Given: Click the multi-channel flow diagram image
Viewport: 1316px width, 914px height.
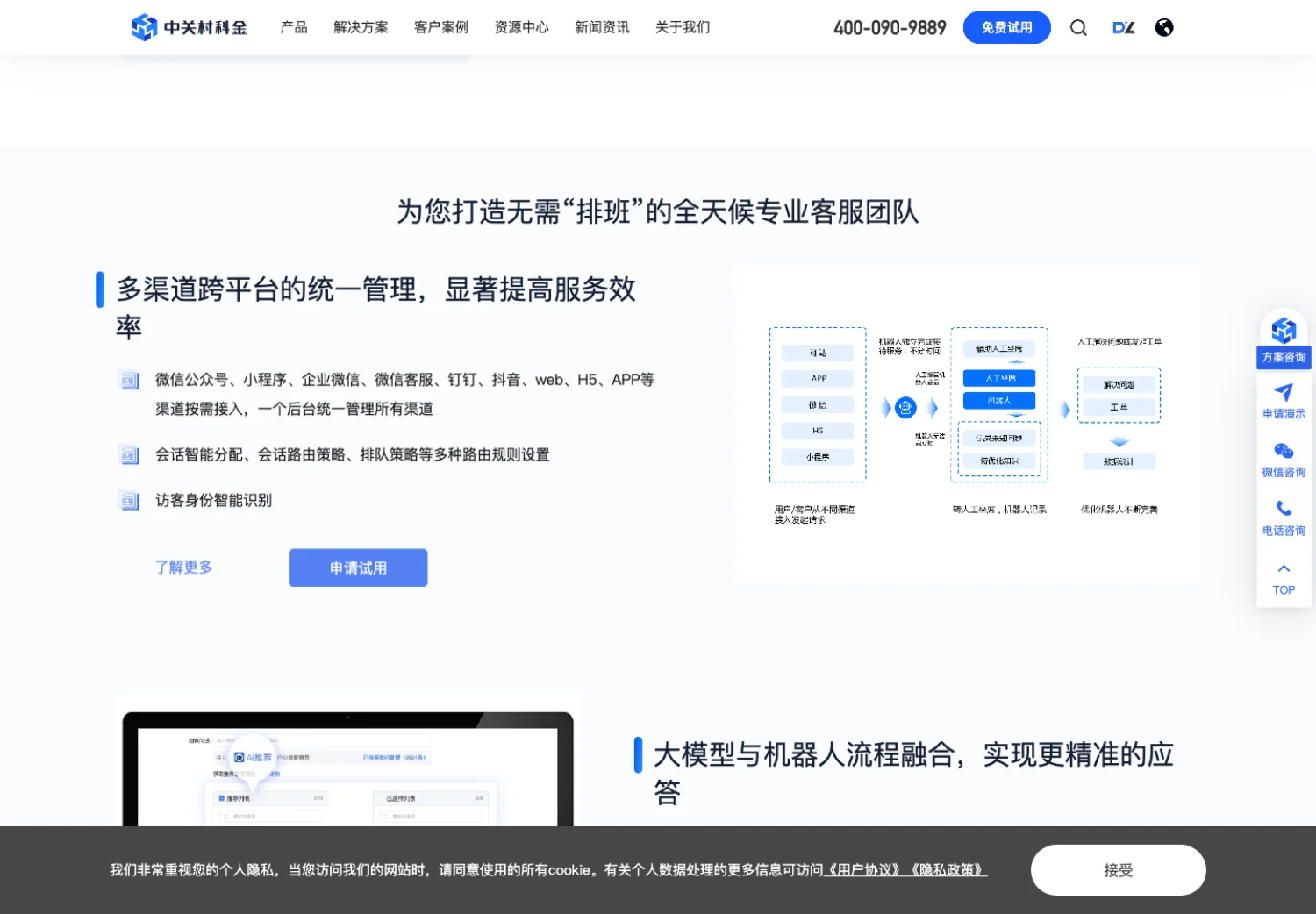Looking at the screenshot, I should (x=967, y=425).
